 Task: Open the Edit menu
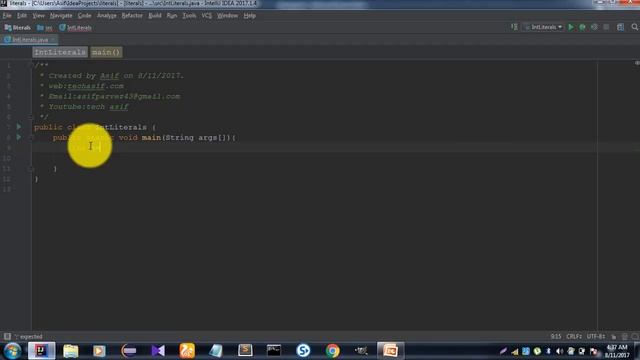pyautogui.click(x=22, y=16)
